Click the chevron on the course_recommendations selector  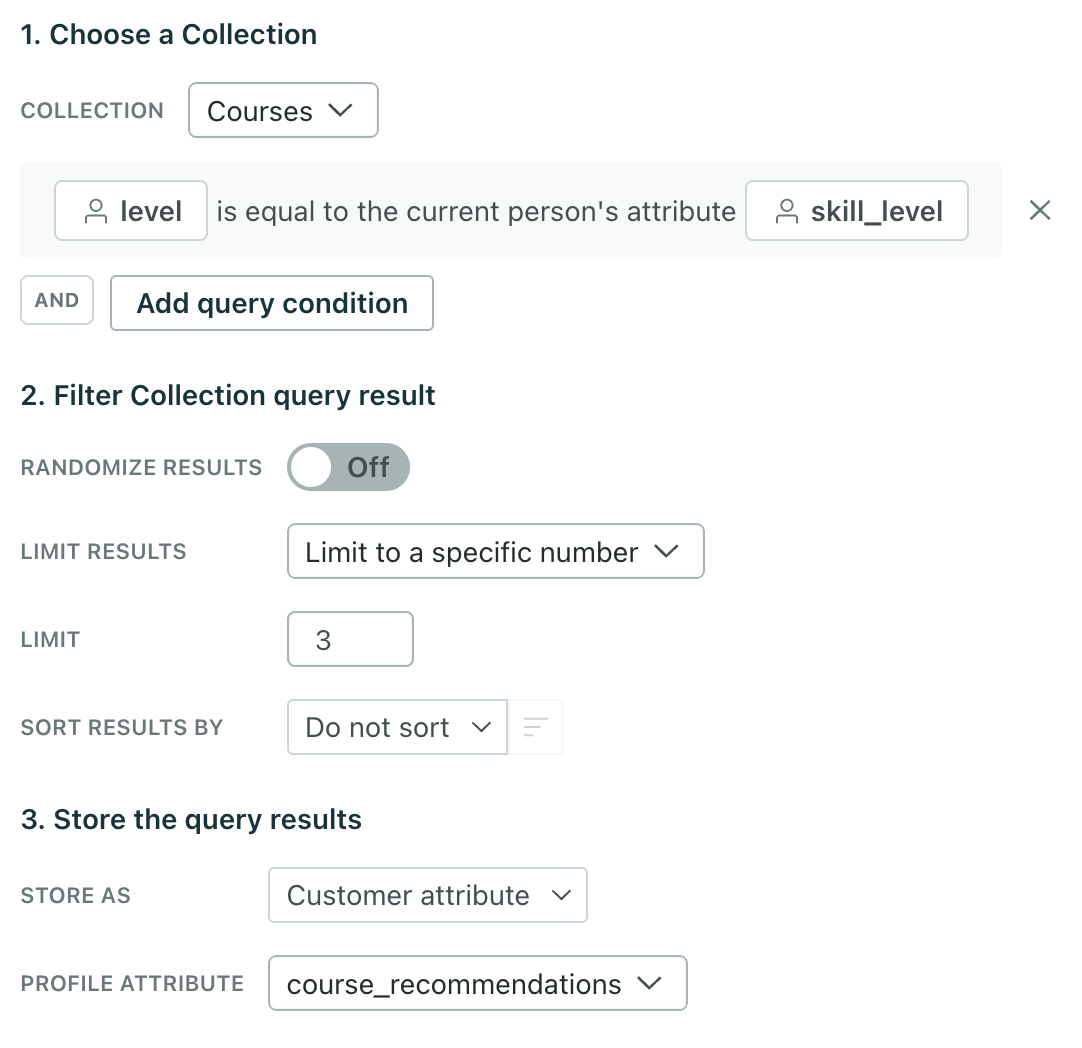tap(650, 983)
